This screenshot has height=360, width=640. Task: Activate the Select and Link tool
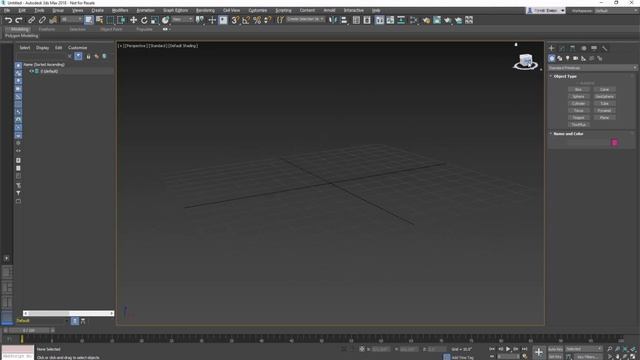tap(31, 20)
